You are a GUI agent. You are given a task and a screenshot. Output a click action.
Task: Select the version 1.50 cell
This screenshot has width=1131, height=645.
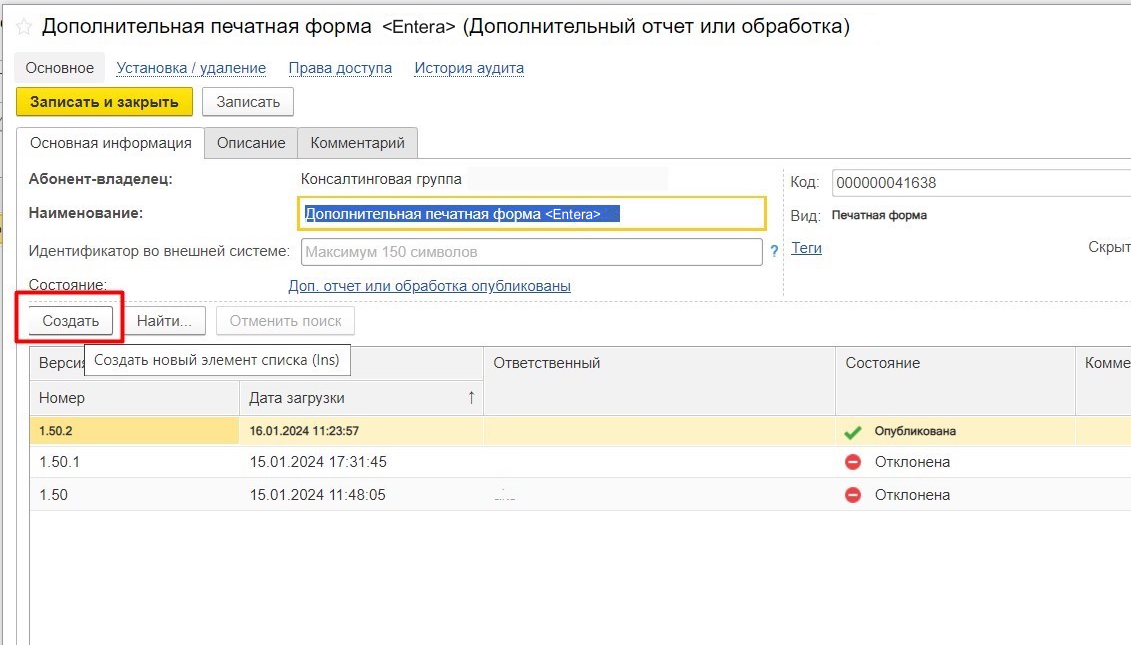[134, 495]
